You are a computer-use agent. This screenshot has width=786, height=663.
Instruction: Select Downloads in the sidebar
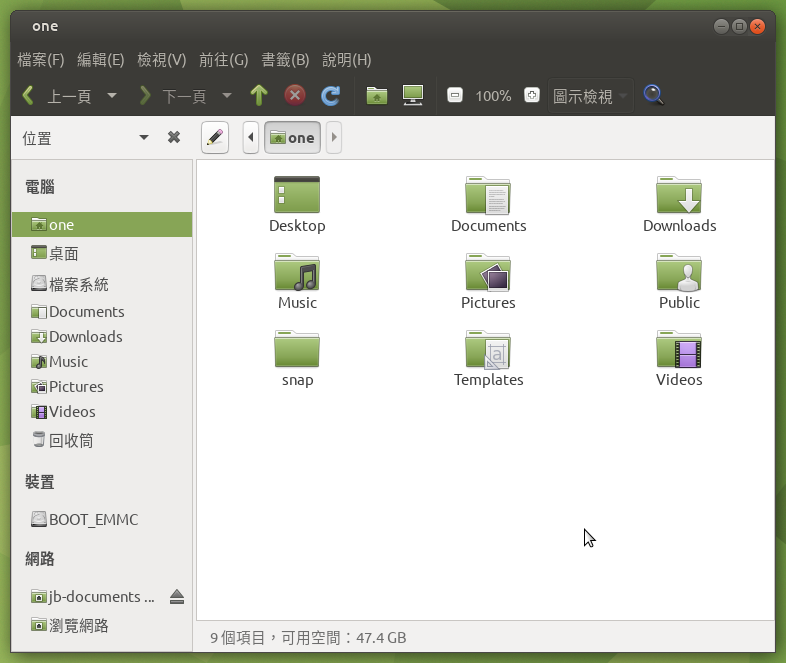coord(102,337)
